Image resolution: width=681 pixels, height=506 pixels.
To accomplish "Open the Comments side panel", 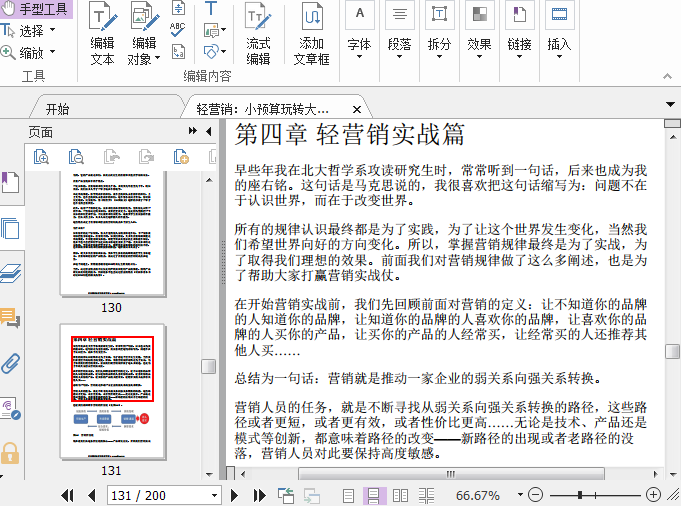I will 10,318.
